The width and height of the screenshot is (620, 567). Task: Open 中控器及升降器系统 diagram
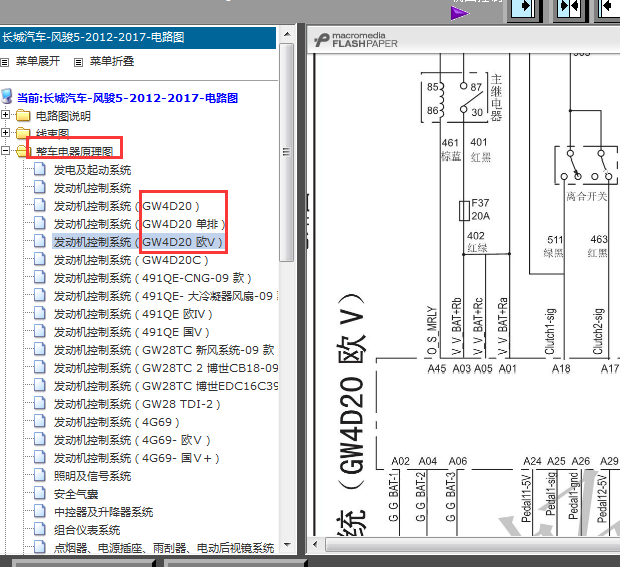pyautogui.click(x=104, y=512)
